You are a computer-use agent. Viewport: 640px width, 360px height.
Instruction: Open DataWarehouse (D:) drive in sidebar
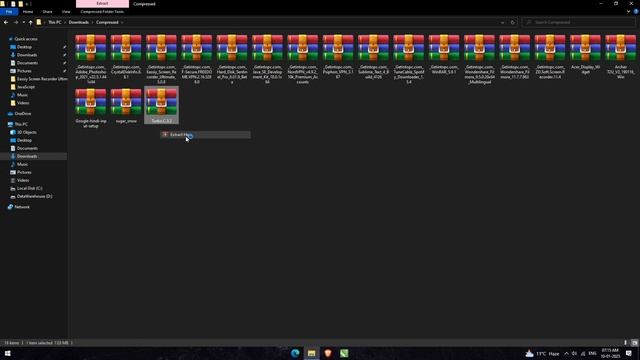coord(34,196)
